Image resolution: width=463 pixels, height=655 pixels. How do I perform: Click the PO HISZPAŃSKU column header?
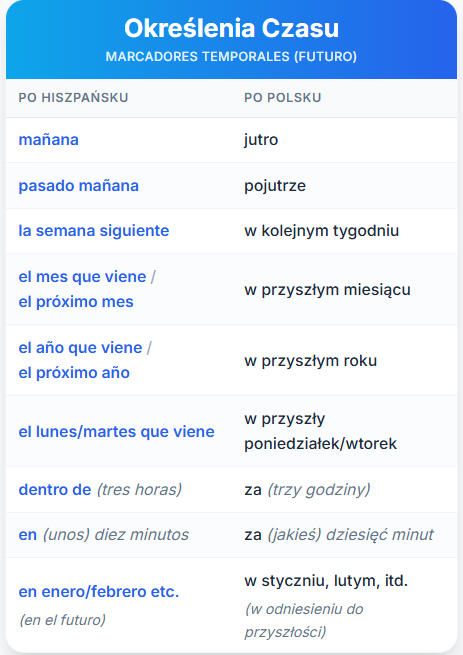pyautogui.click(x=73, y=97)
